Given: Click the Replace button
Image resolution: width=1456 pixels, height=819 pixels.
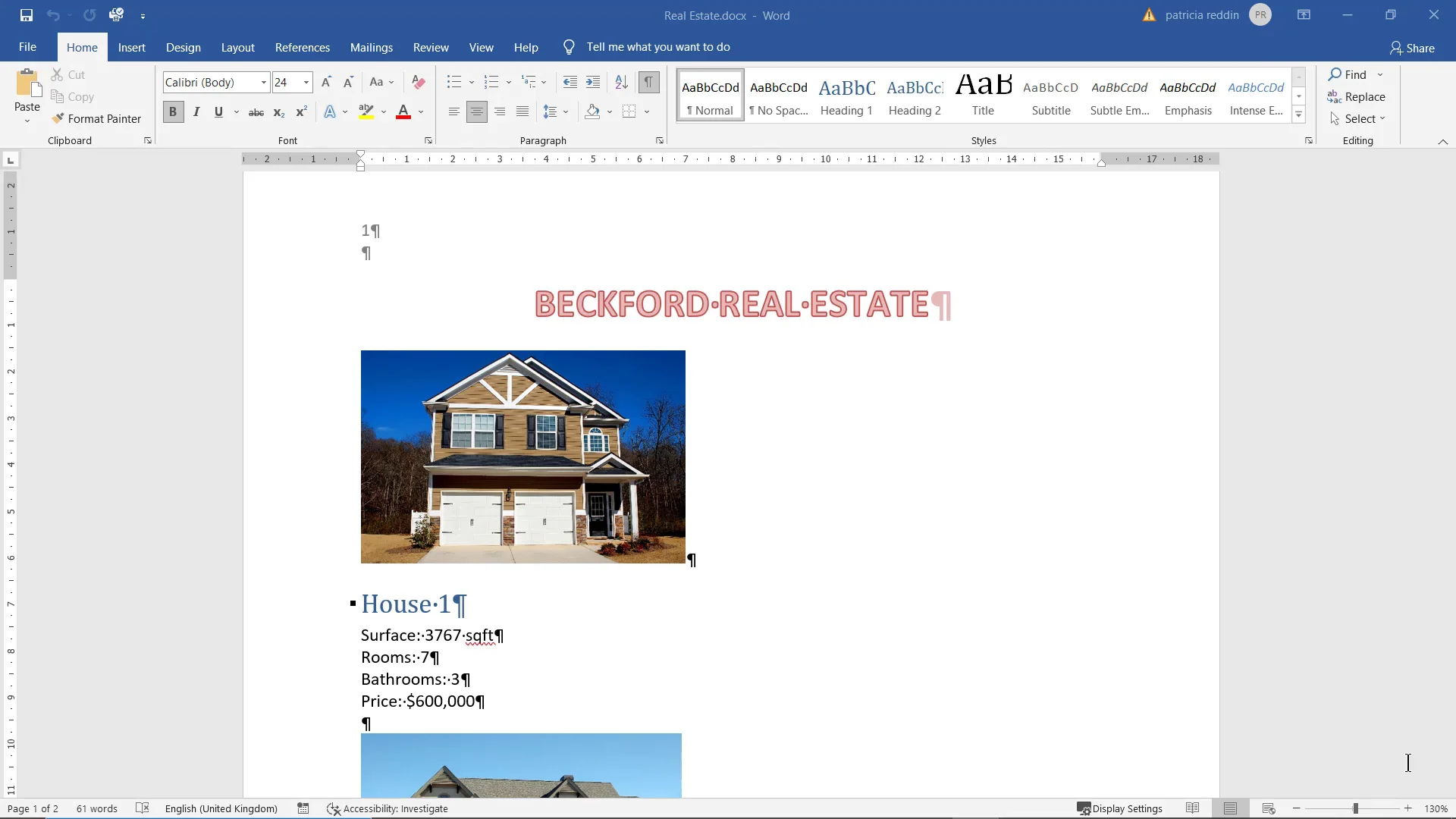Looking at the screenshot, I should 1357,97.
